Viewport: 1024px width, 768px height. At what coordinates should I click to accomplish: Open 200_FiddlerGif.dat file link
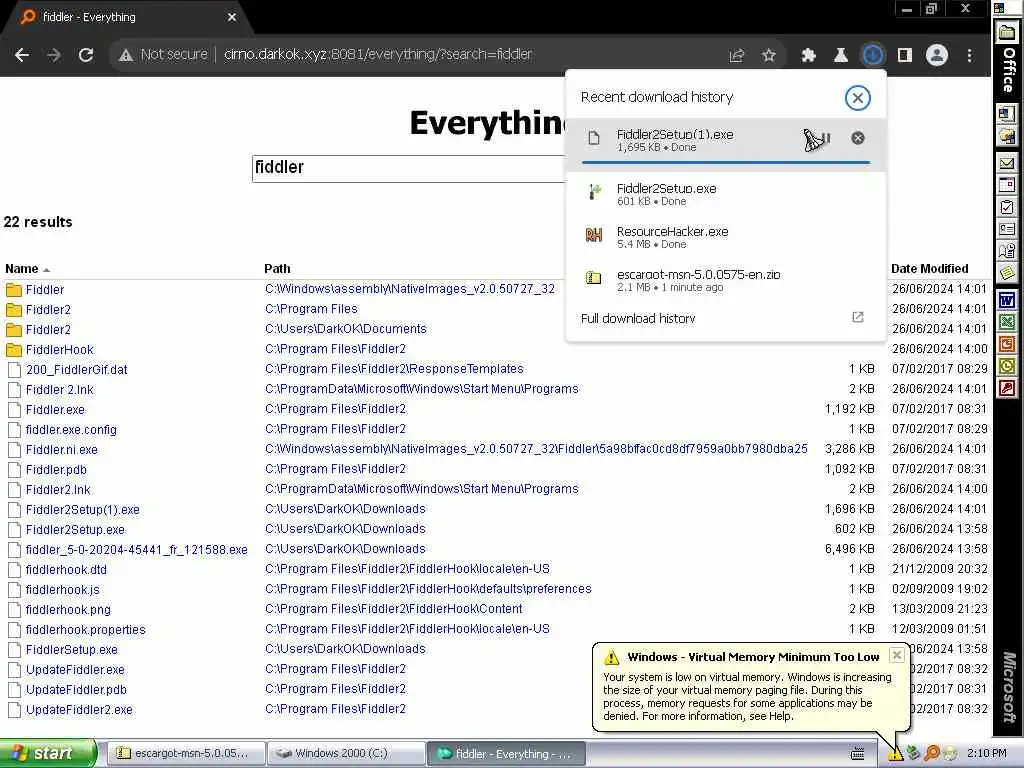76,370
